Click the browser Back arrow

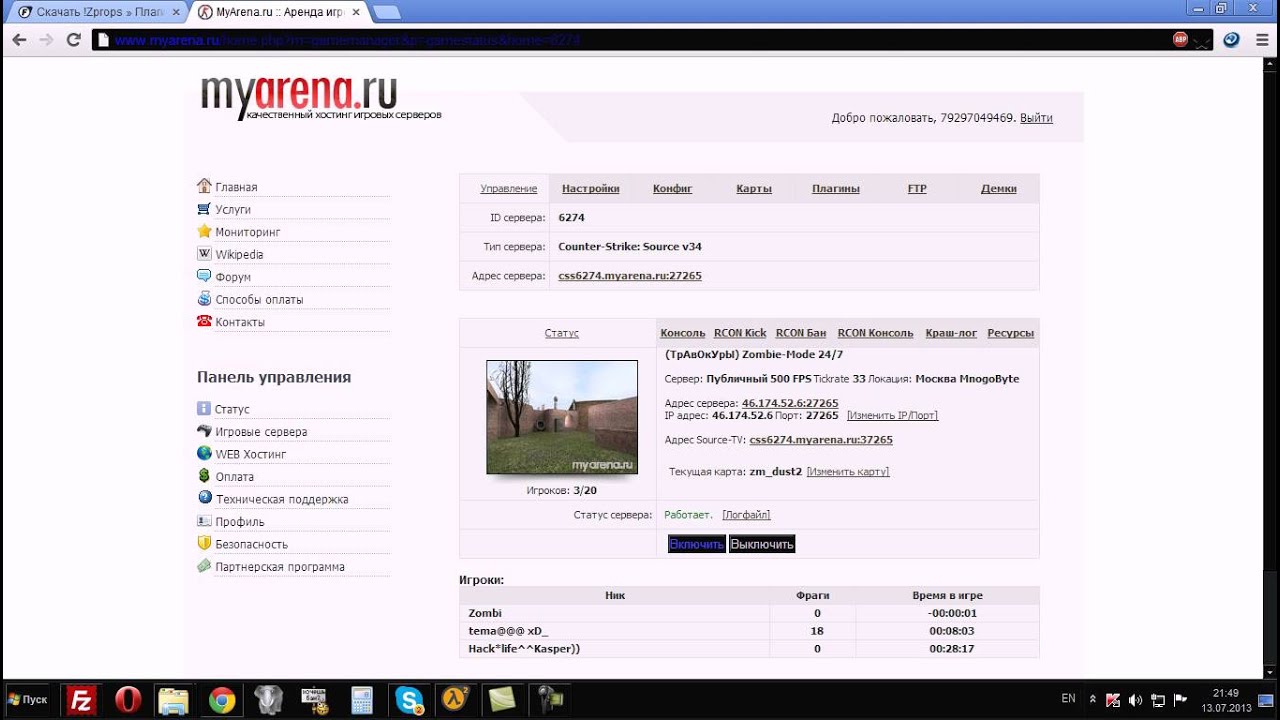(x=19, y=40)
